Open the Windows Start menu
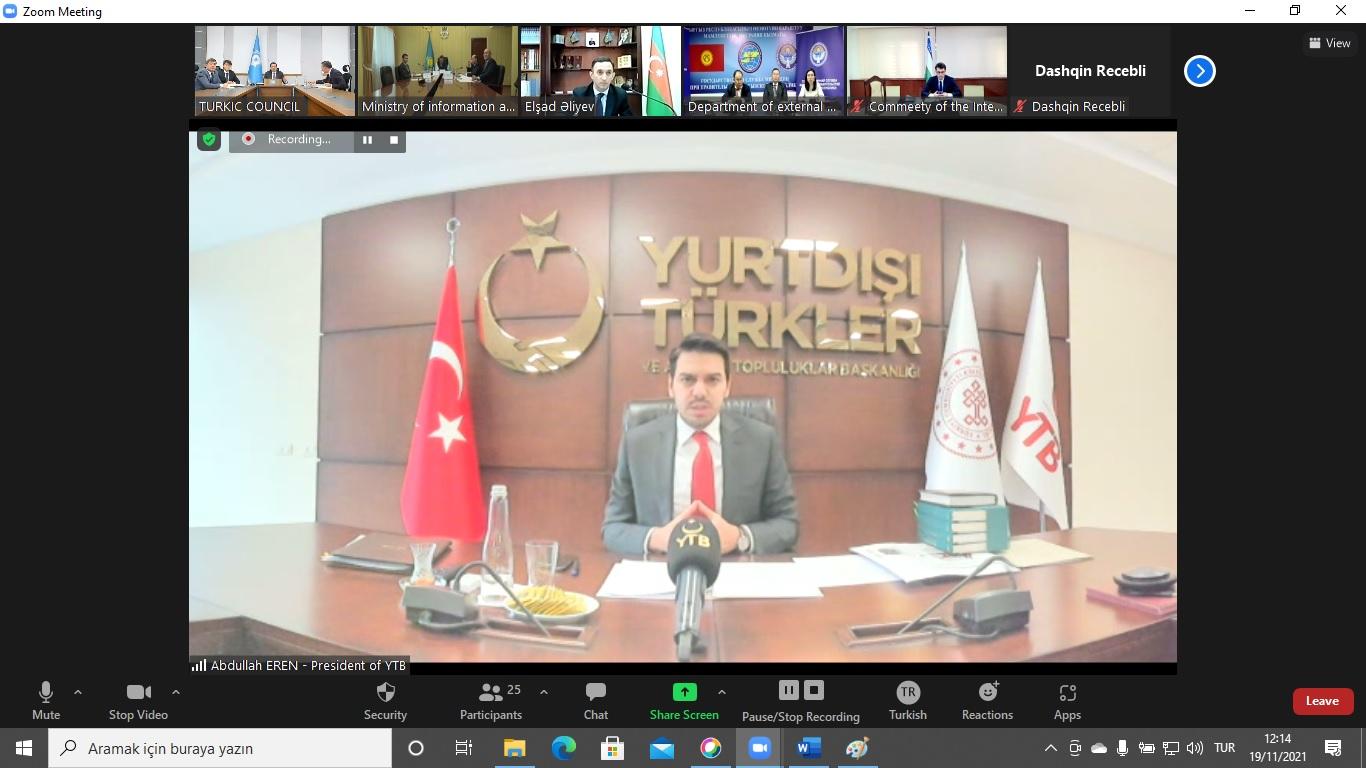The image size is (1366, 768). [24, 748]
